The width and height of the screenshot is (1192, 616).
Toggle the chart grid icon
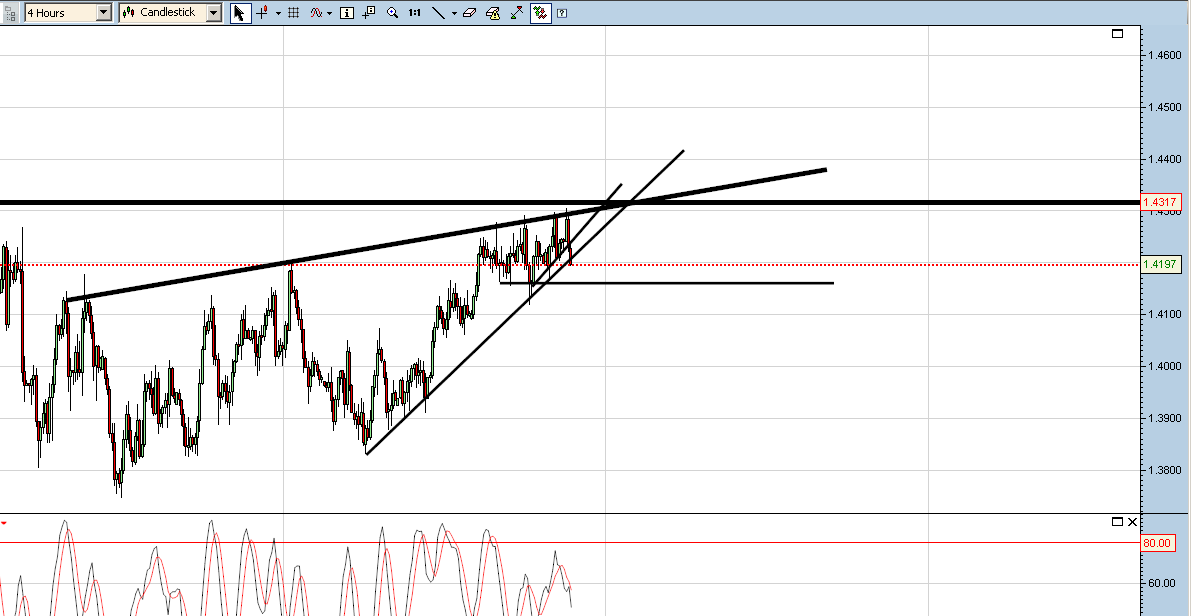(x=294, y=13)
